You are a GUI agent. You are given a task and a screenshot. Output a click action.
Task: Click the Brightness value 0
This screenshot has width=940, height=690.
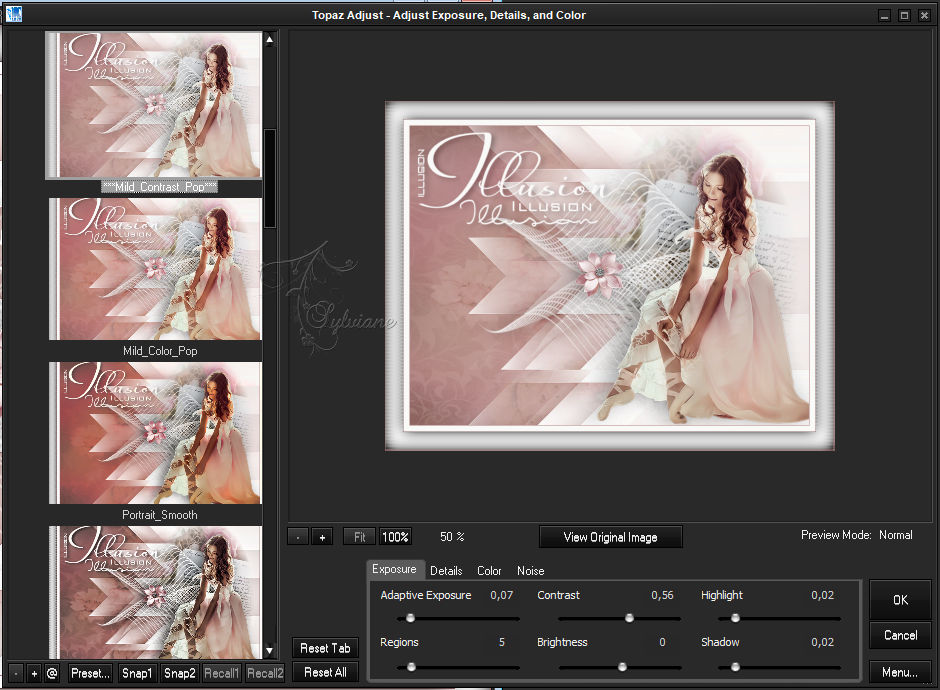click(x=662, y=643)
